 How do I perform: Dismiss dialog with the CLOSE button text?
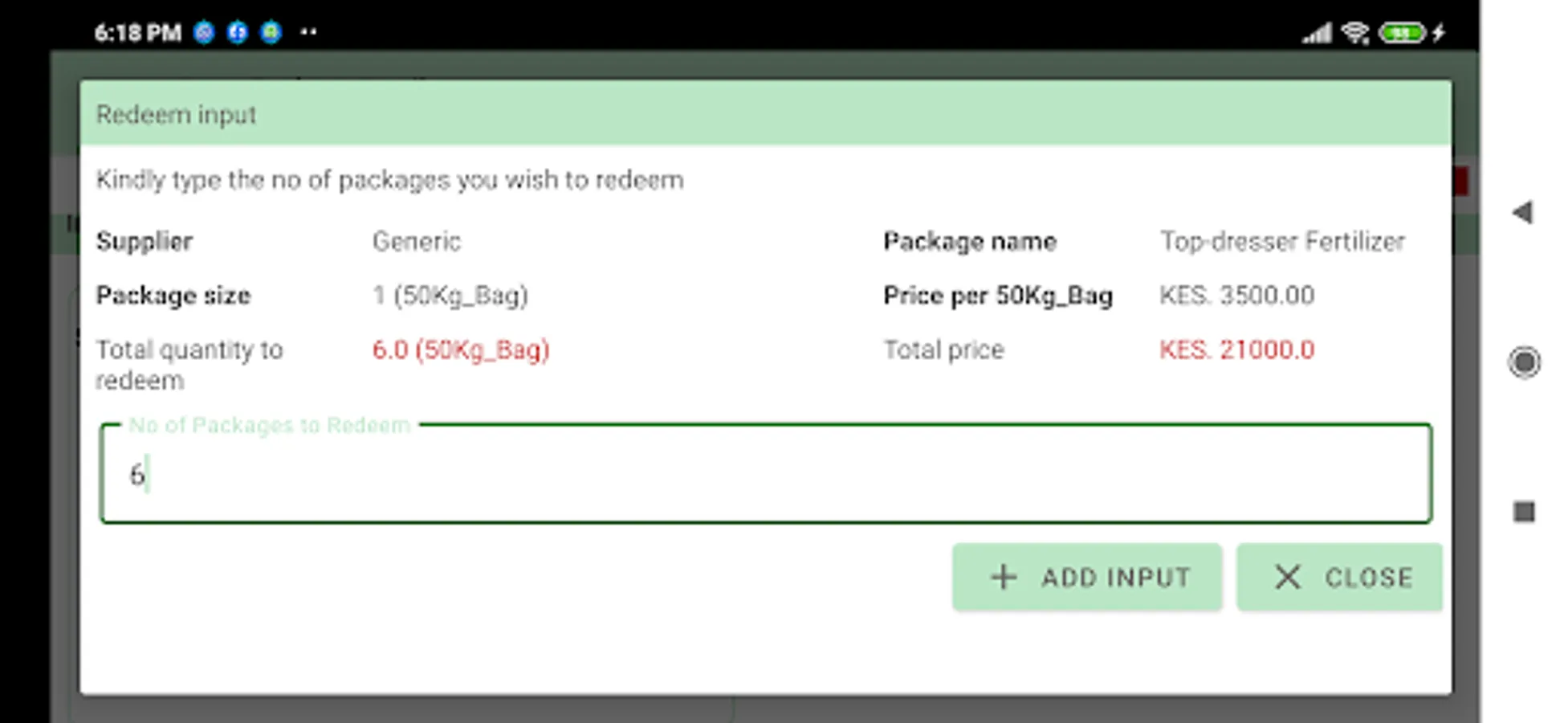(x=1368, y=578)
